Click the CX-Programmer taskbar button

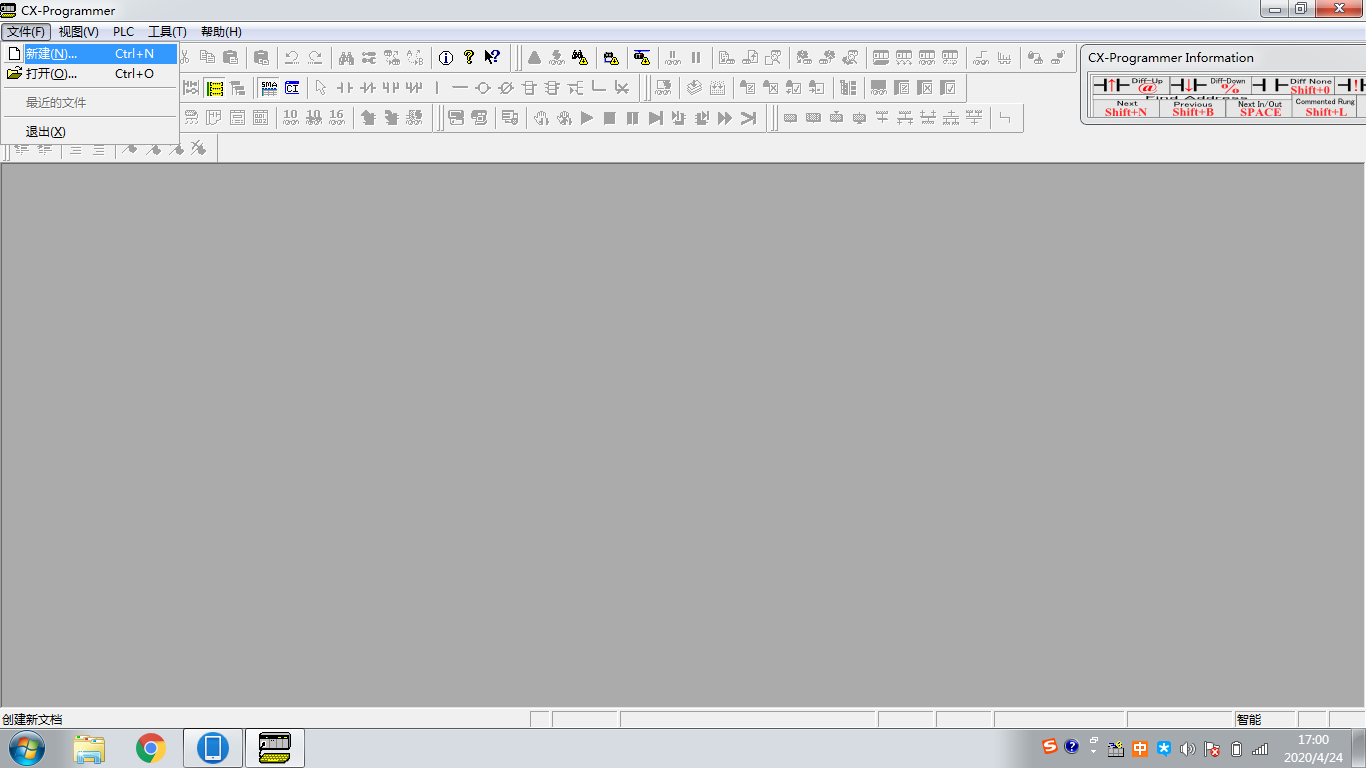(275, 748)
